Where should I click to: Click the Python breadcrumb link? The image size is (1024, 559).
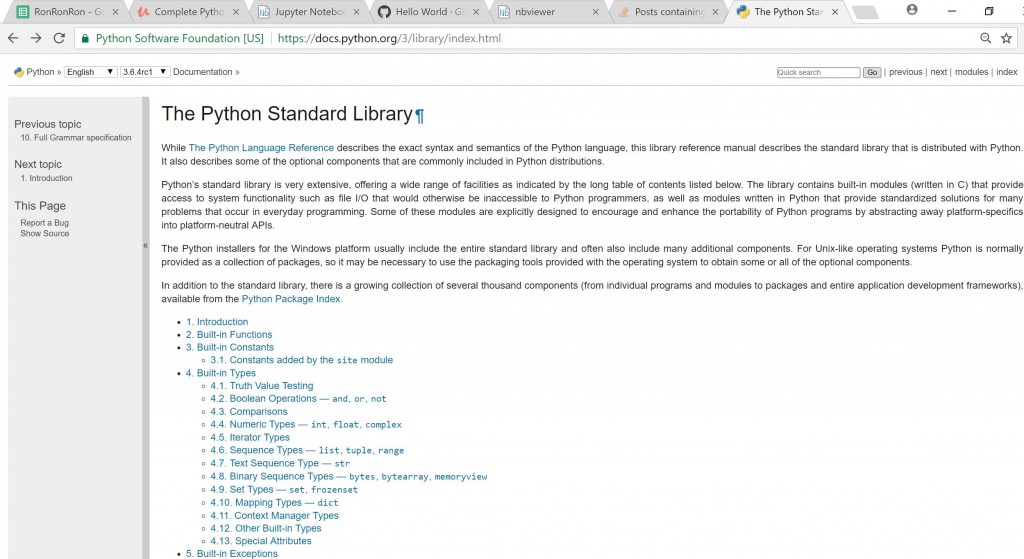[40, 72]
